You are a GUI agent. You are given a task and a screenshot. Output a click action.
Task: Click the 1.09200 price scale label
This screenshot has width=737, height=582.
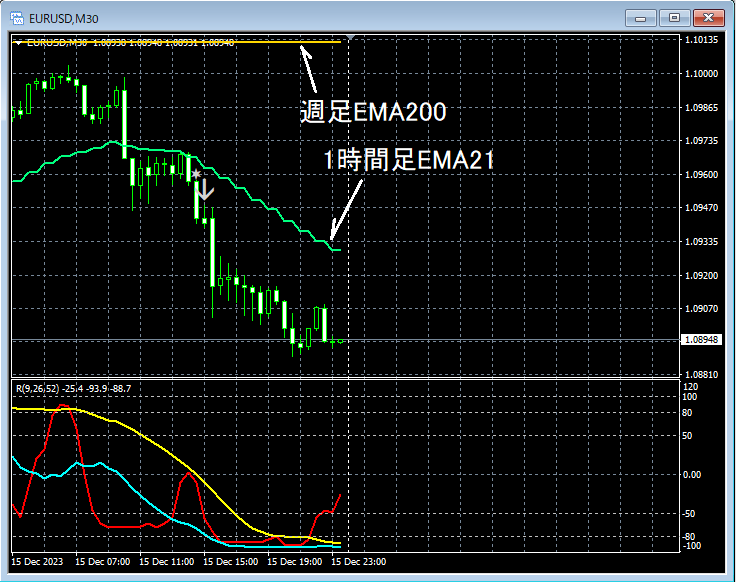pyautogui.click(x=701, y=275)
